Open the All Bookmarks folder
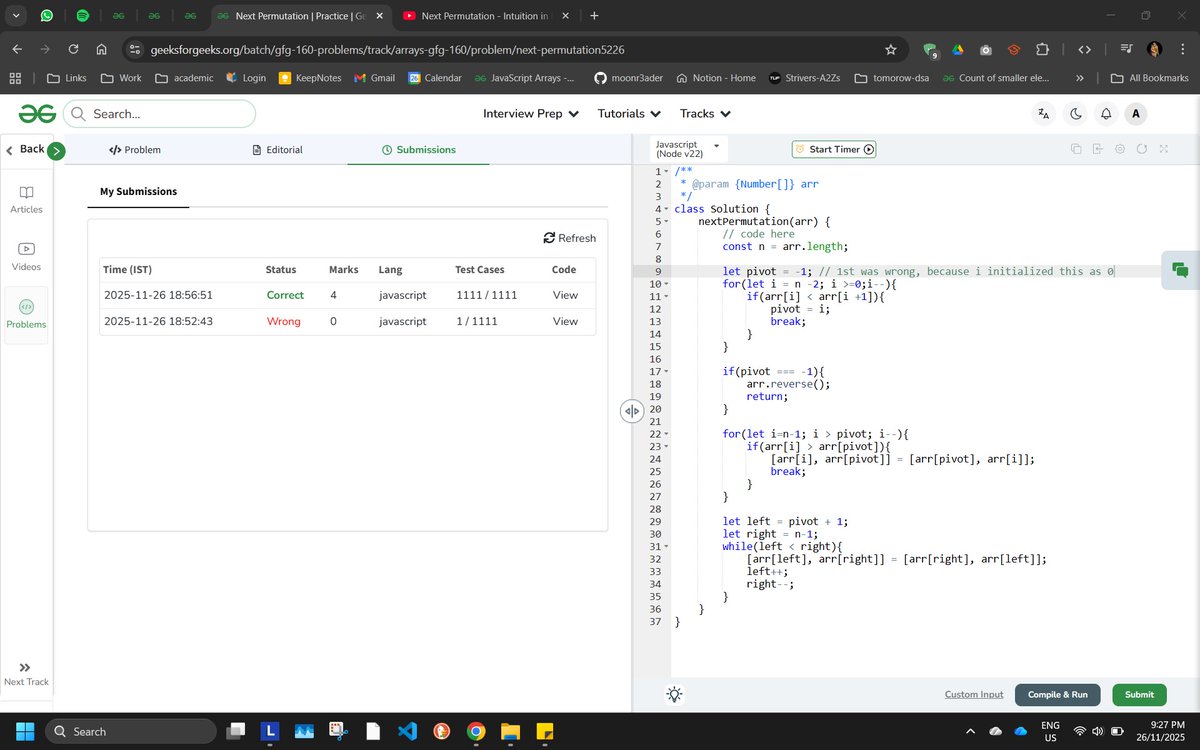Viewport: 1200px width, 750px height. pyautogui.click(x=1150, y=78)
